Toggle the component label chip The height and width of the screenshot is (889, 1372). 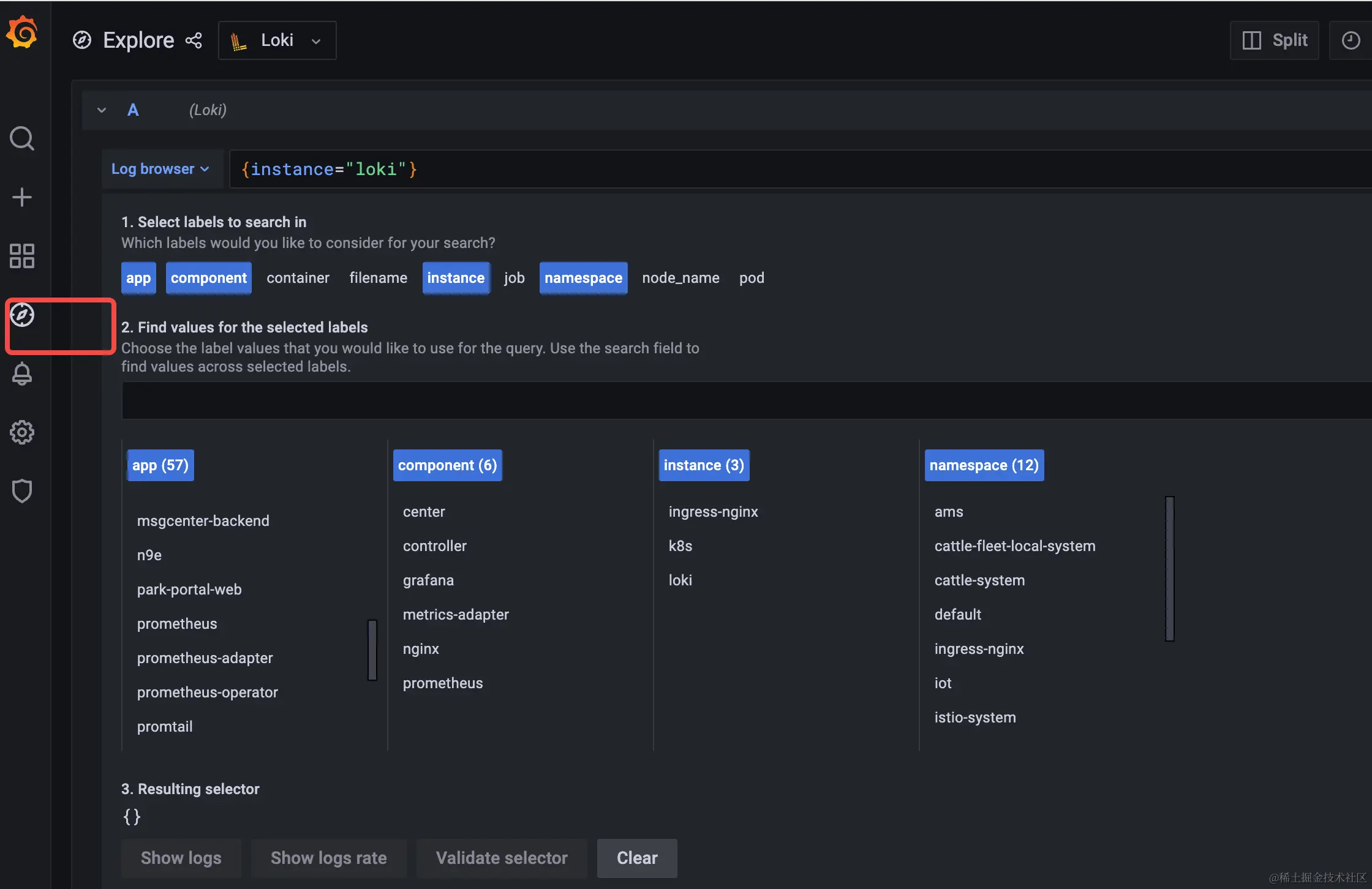point(209,278)
